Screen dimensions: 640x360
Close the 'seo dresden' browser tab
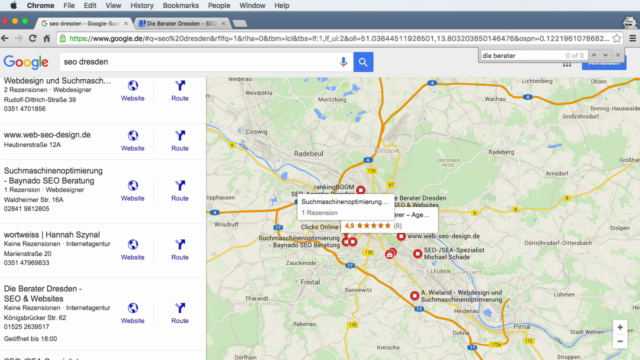(126, 24)
